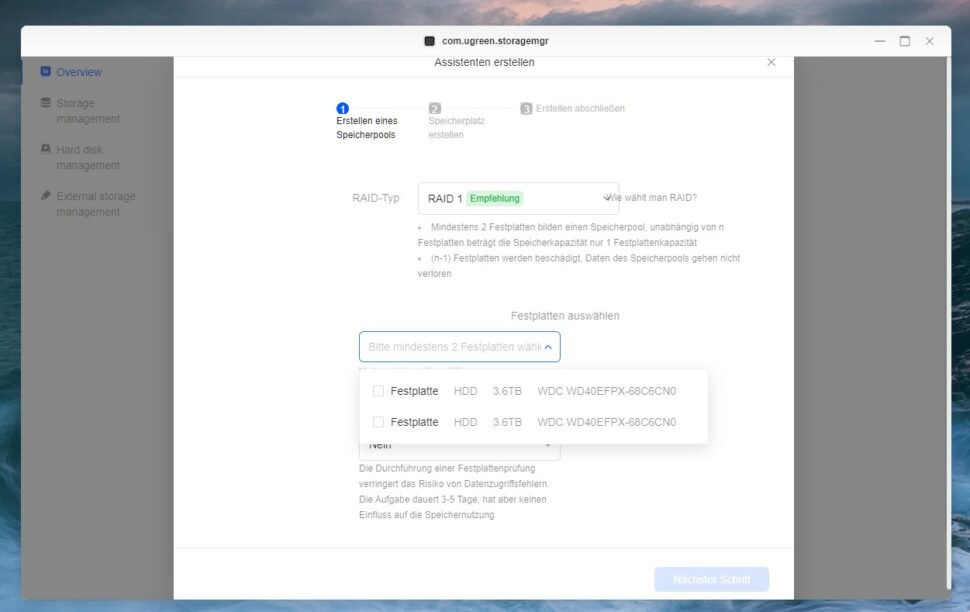Click step 3 Erstellen abschließen icon
Viewport: 970px width, 612px height.
pos(526,108)
